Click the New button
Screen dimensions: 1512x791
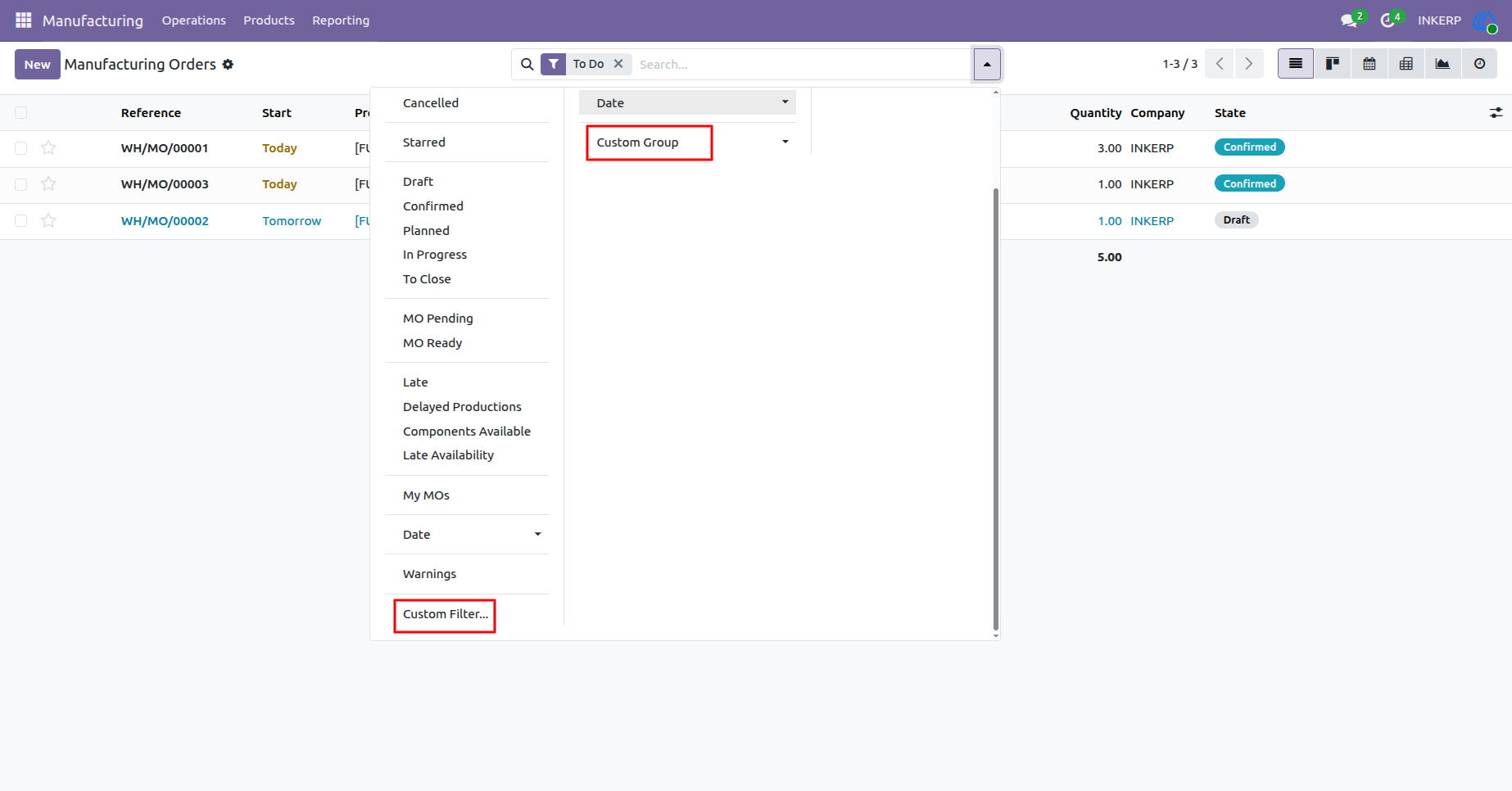[38, 64]
